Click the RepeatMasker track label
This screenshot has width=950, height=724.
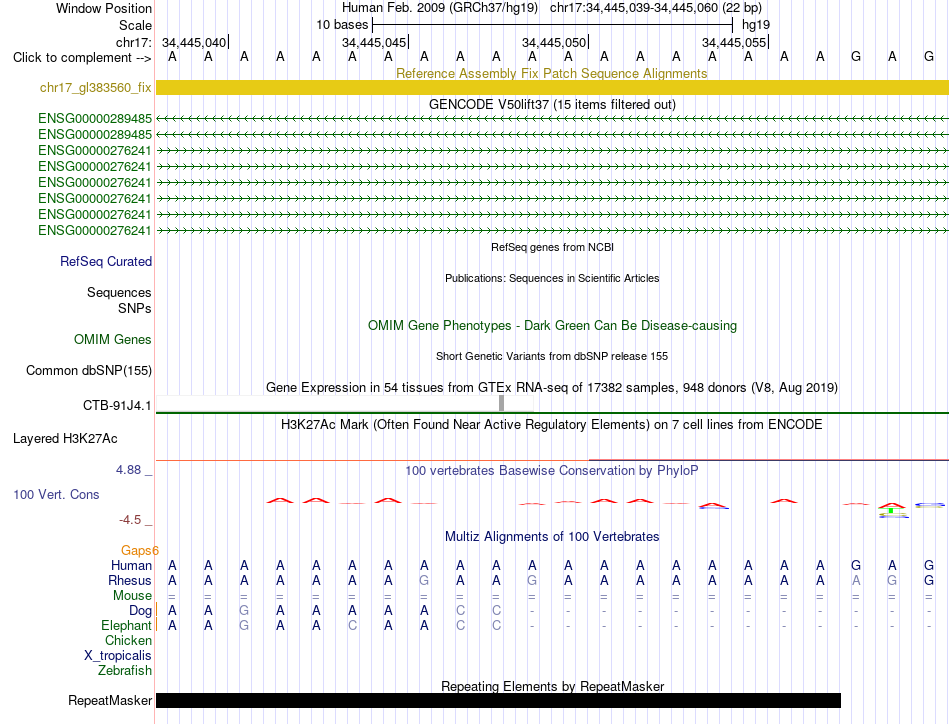(110, 700)
